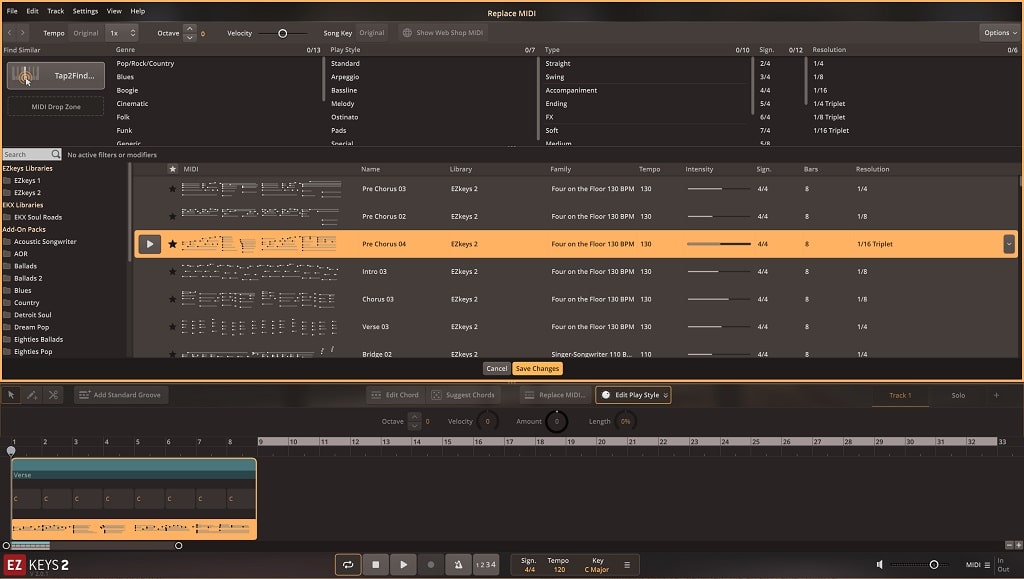Image resolution: width=1024 pixels, height=579 pixels.
Task: Decrease the octave with down arrow
Action: tap(189, 37)
